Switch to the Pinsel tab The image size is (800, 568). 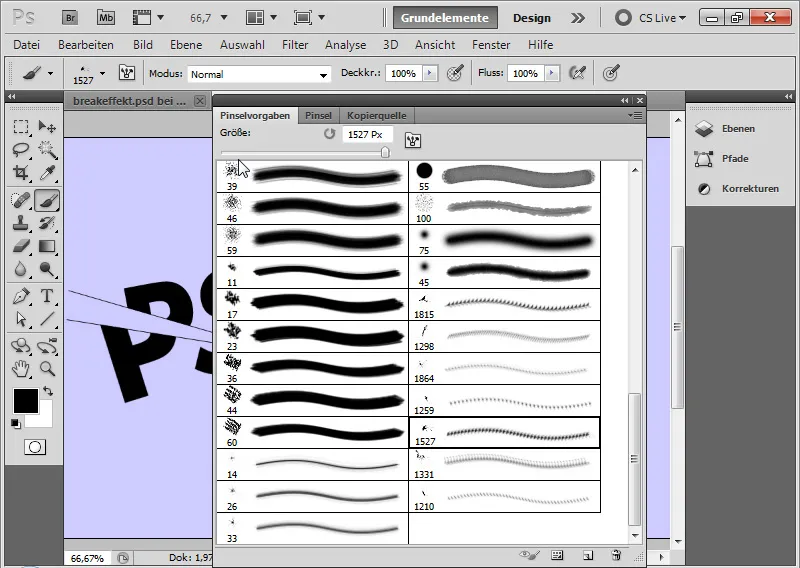[318, 116]
